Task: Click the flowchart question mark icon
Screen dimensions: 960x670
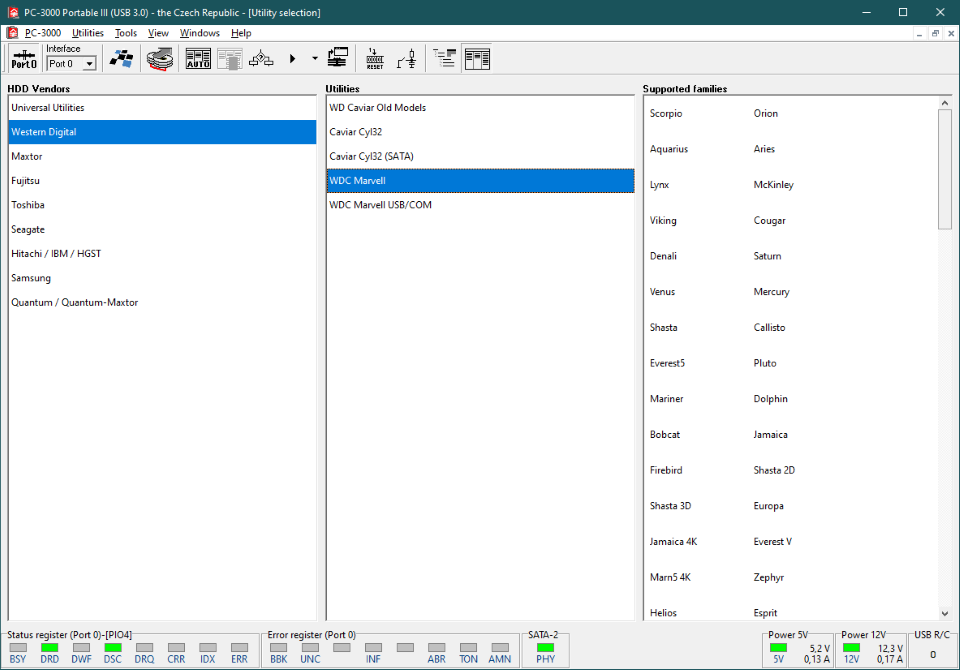Action: 261,59
